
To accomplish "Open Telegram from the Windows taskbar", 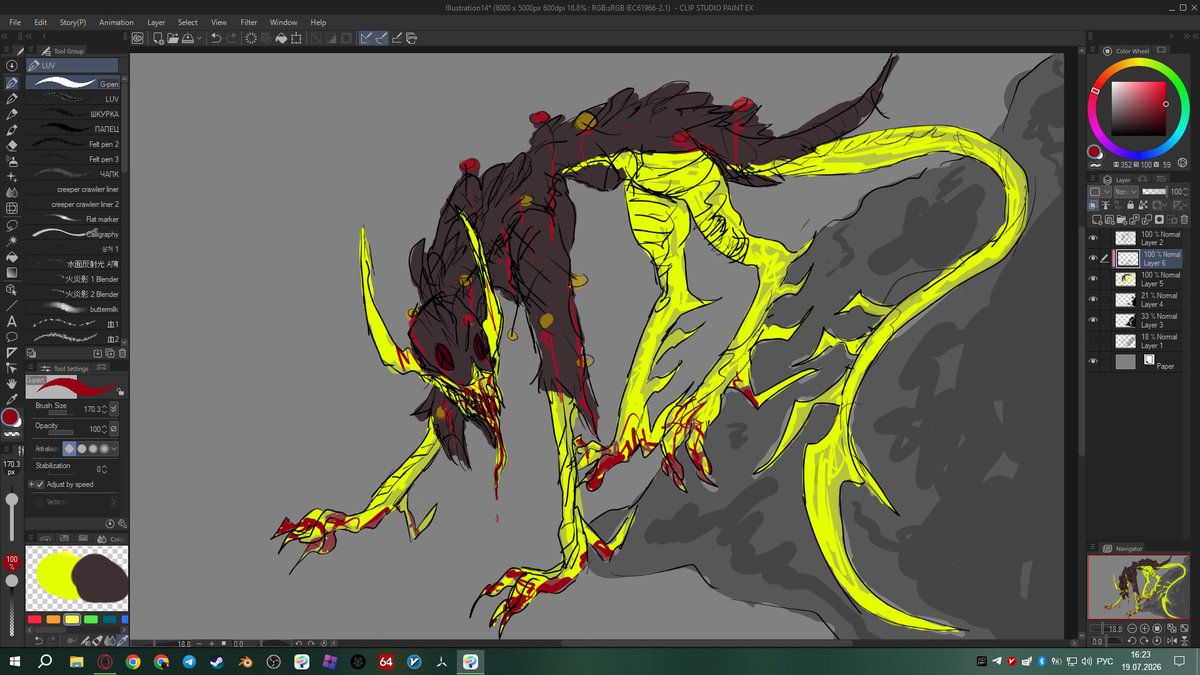I will 189,662.
